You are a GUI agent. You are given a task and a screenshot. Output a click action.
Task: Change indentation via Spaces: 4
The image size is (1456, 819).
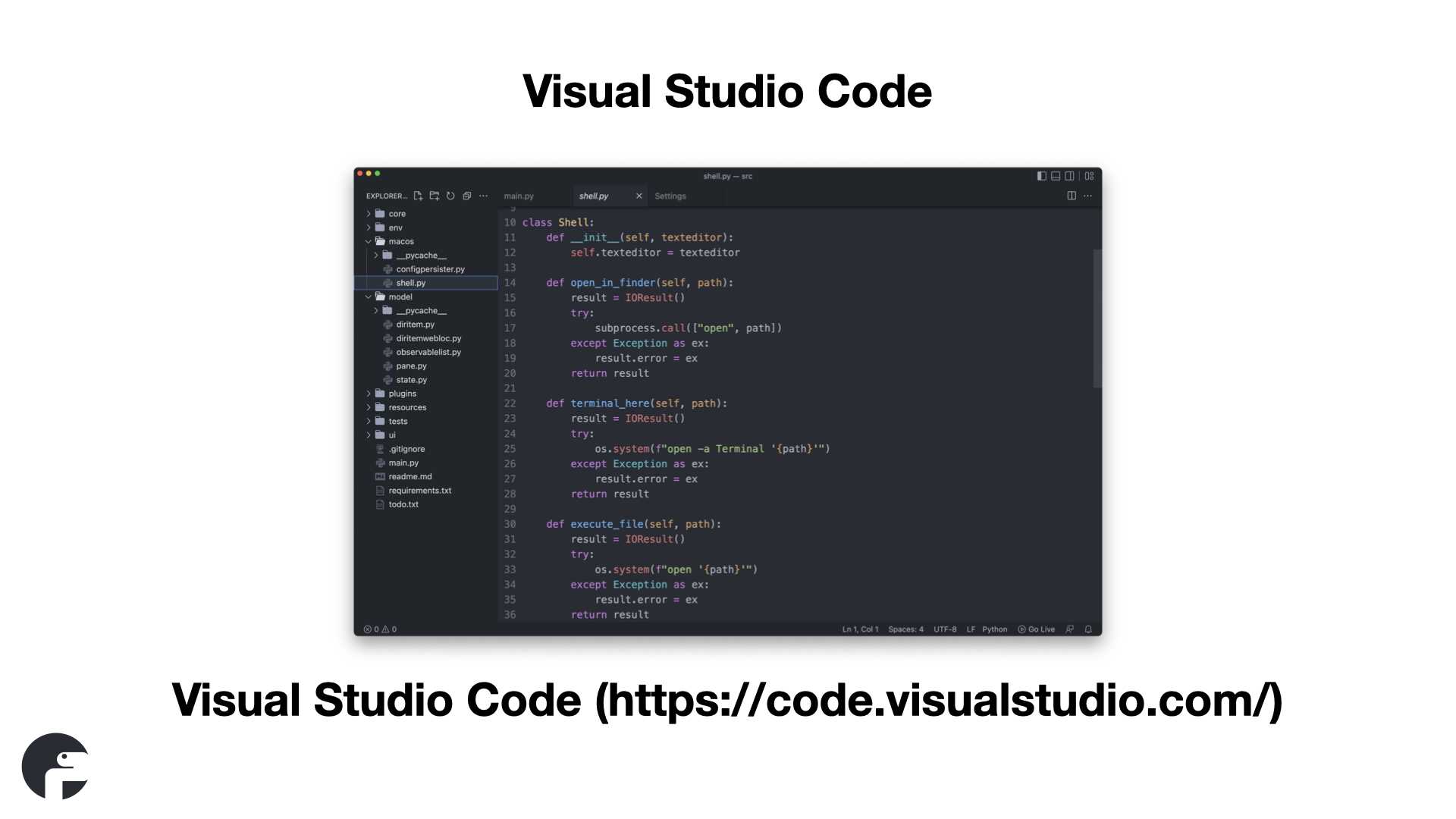(905, 629)
